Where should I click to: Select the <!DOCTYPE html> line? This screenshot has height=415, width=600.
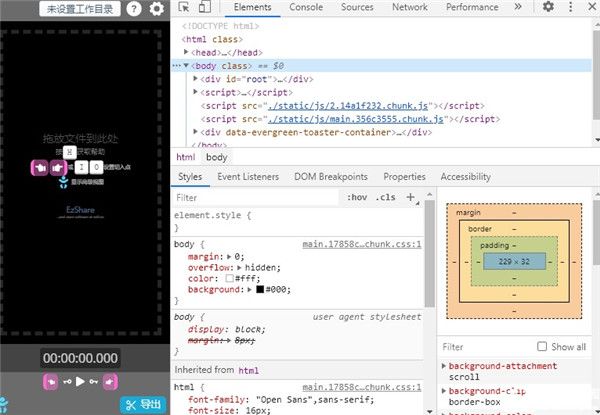coord(220,26)
